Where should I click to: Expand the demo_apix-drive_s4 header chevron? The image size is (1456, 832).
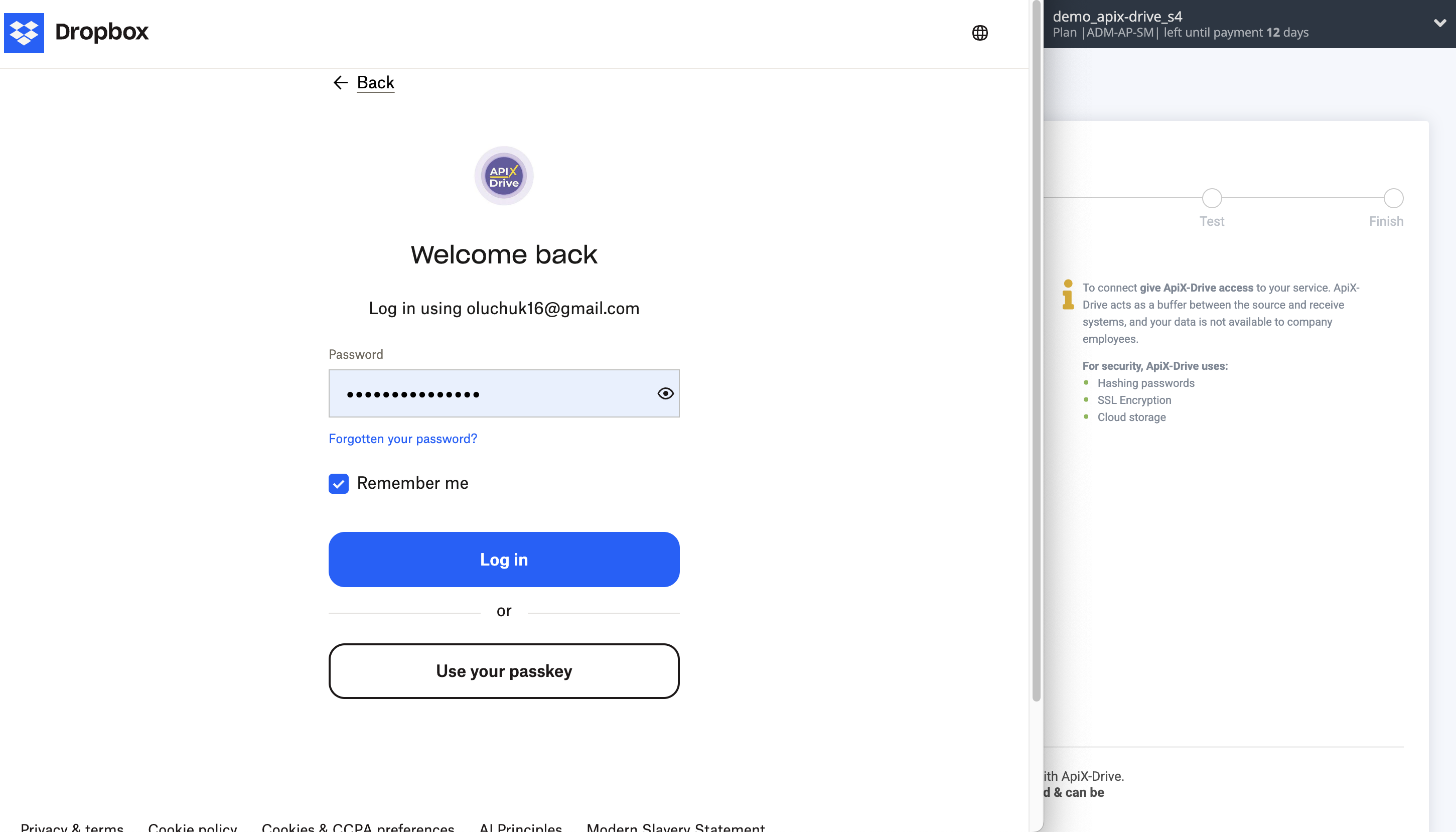[1440, 23]
